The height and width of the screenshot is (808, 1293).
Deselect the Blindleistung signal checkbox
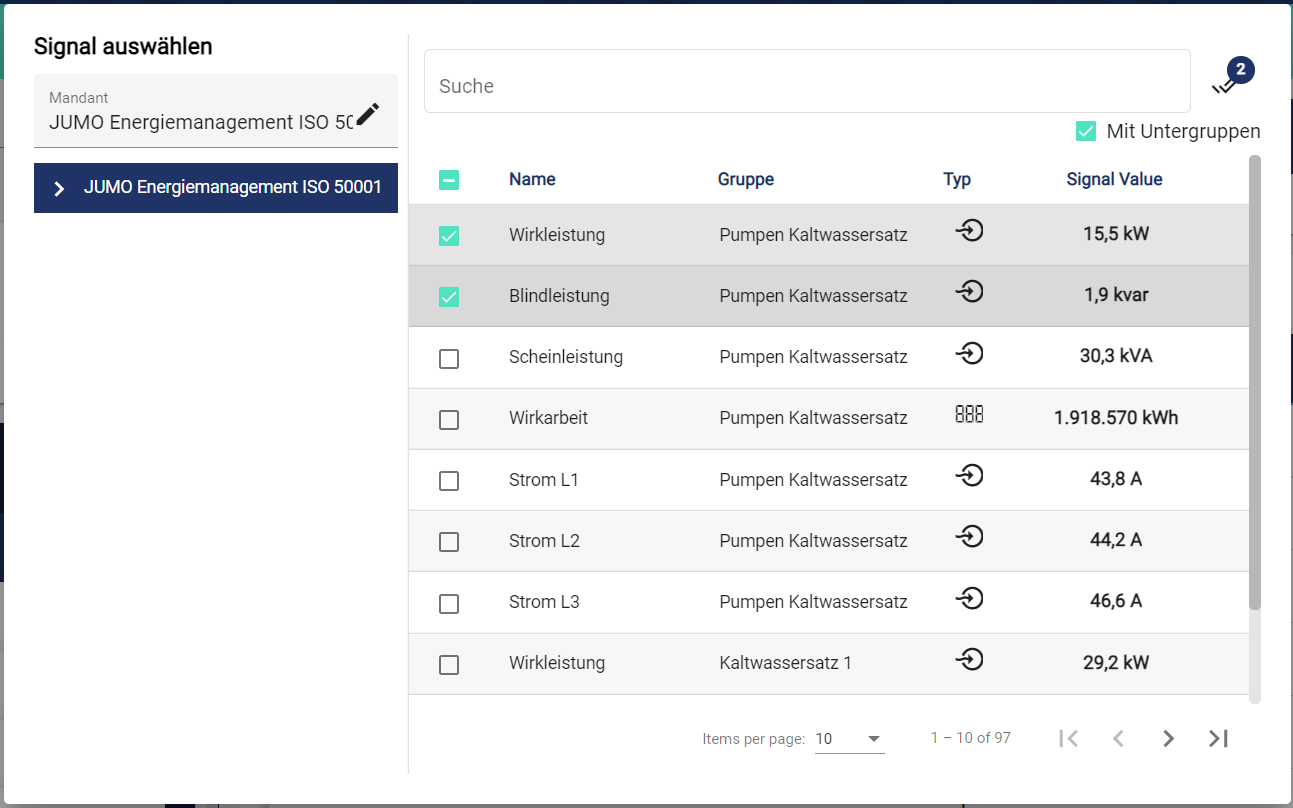(449, 297)
